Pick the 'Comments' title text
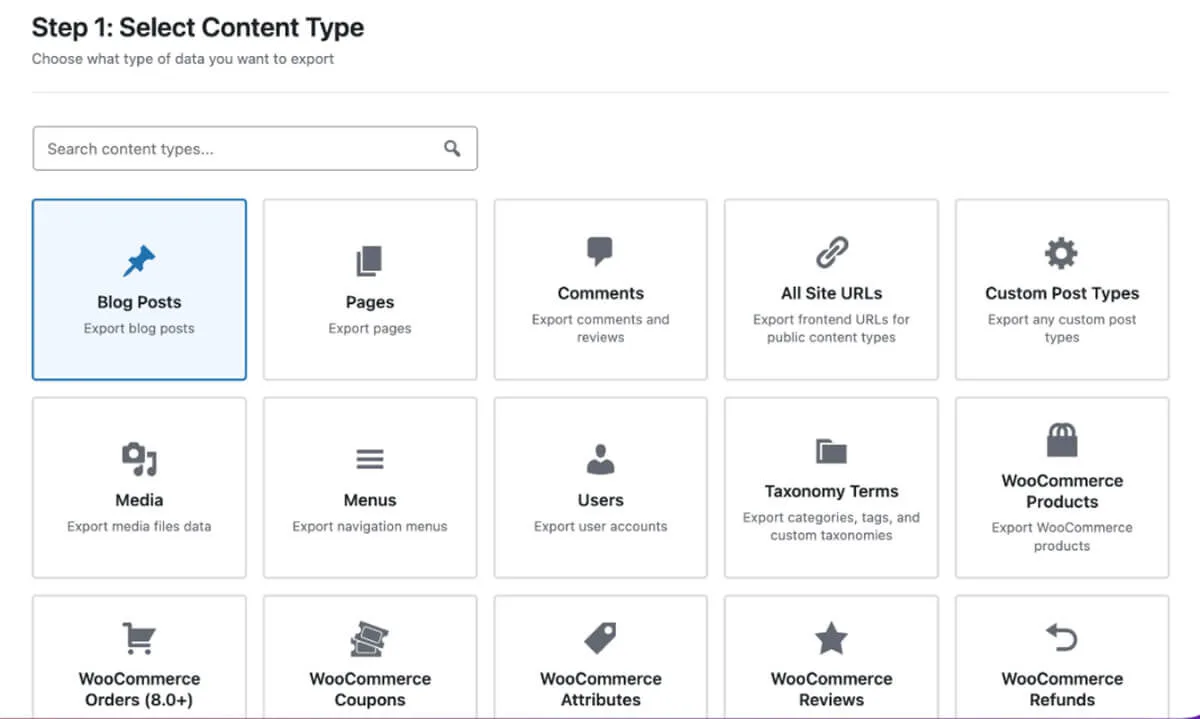Image resolution: width=1200 pixels, height=719 pixels. (600, 293)
